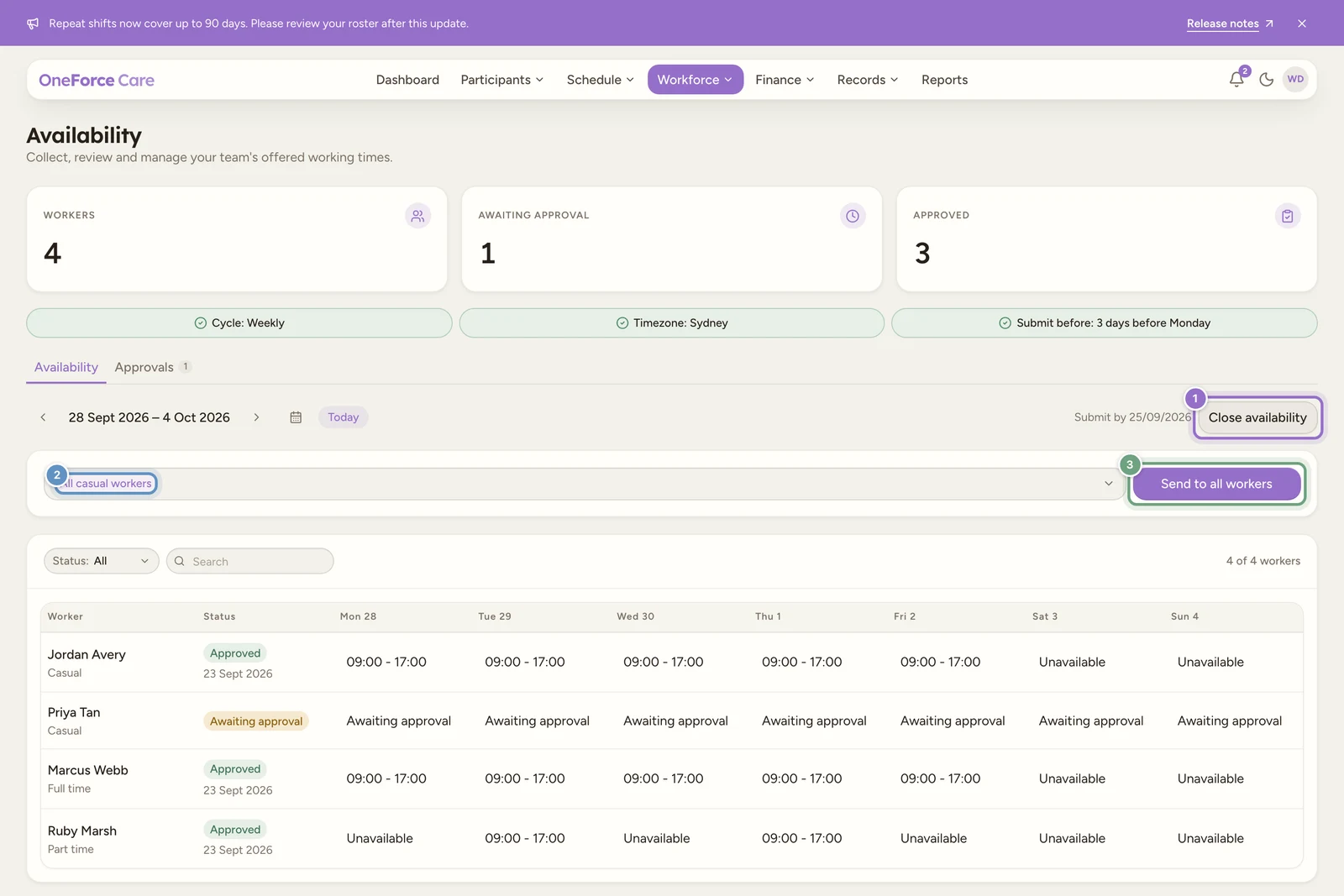Image resolution: width=1344 pixels, height=896 pixels.
Task: Click Priya Tan's Wed 30 Awaiting approval cell
Action: tap(675, 720)
